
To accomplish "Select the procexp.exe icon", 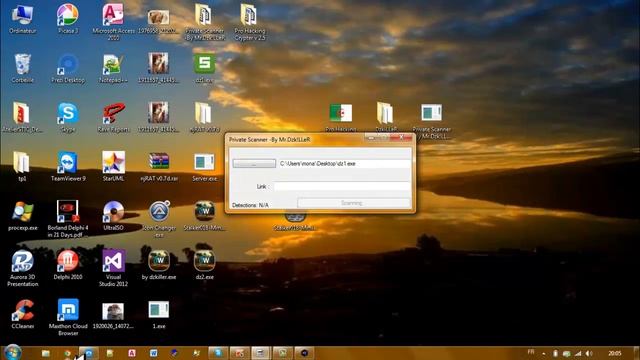I will click(22, 216).
